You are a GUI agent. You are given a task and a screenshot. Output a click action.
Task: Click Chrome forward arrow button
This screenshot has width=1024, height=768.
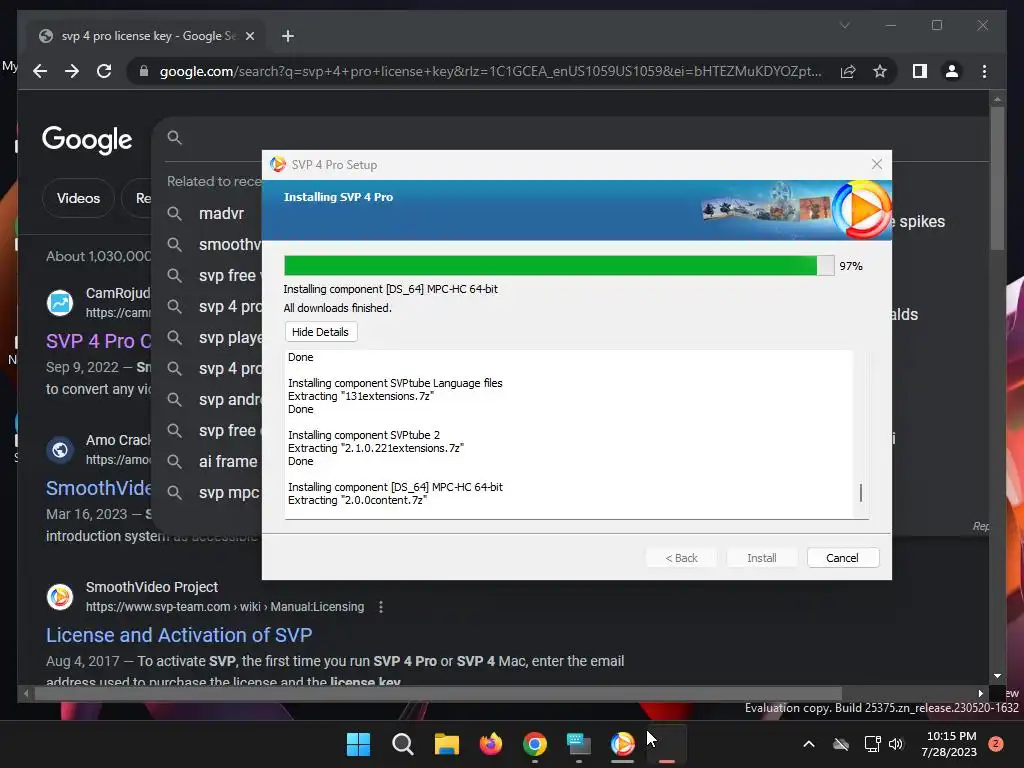click(72, 71)
